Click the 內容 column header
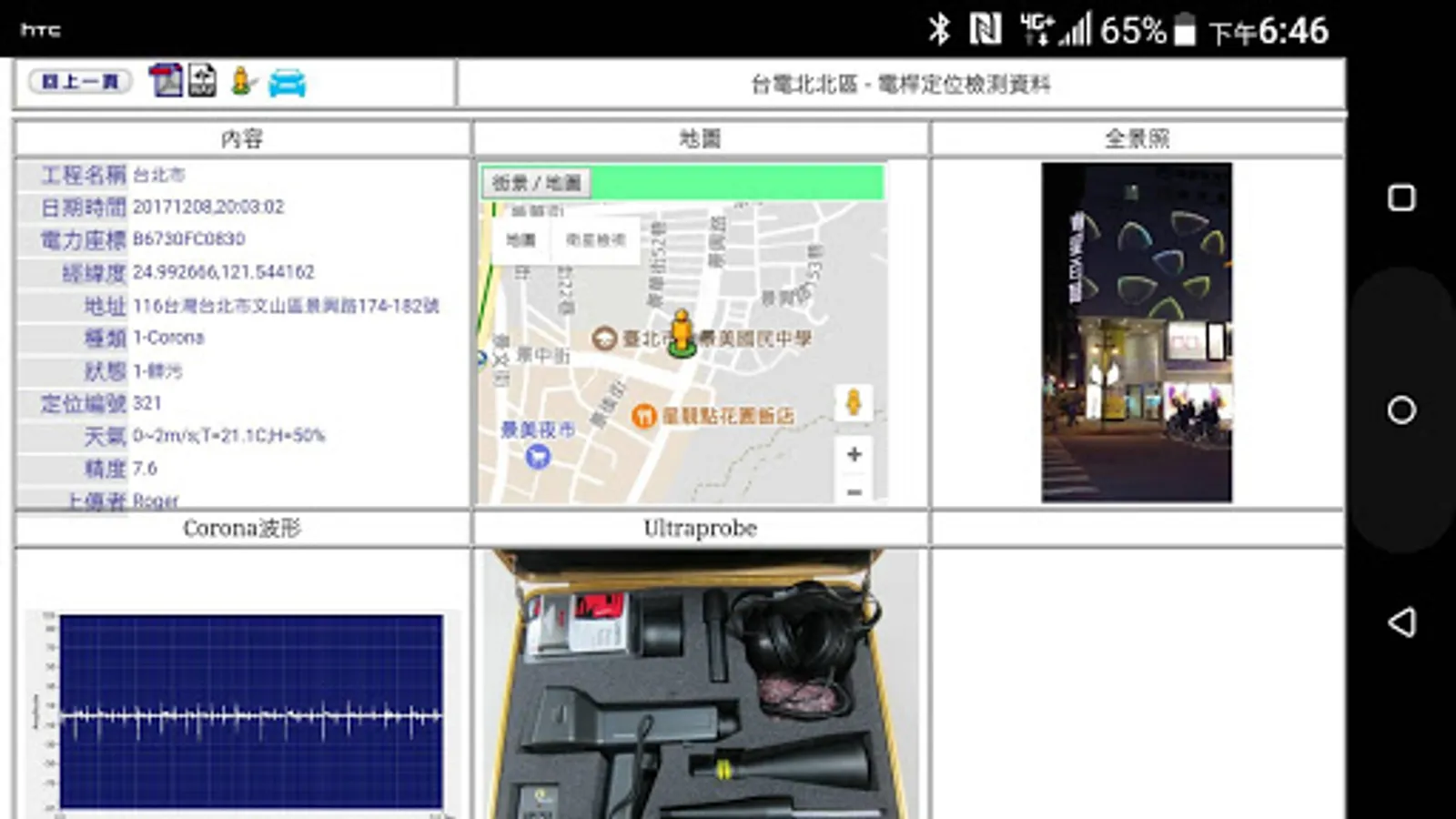 pos(242,138)
